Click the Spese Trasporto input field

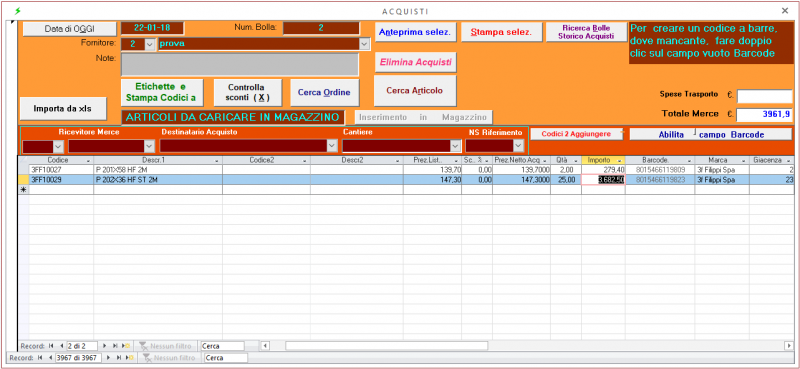pyautogui.click(x=764, y=96)
